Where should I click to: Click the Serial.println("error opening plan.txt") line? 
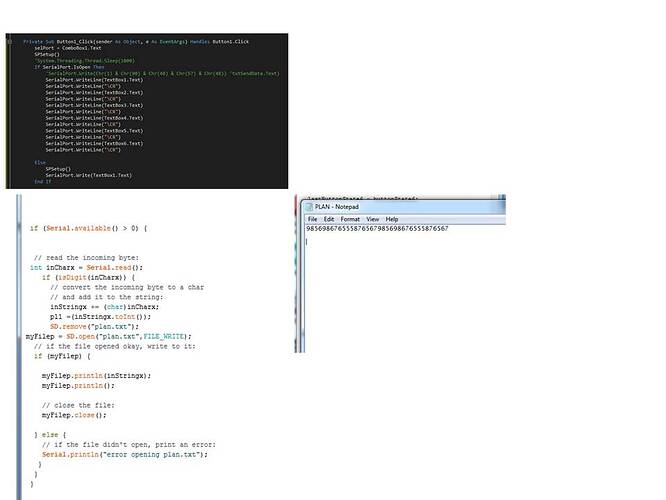coord(125,455)
